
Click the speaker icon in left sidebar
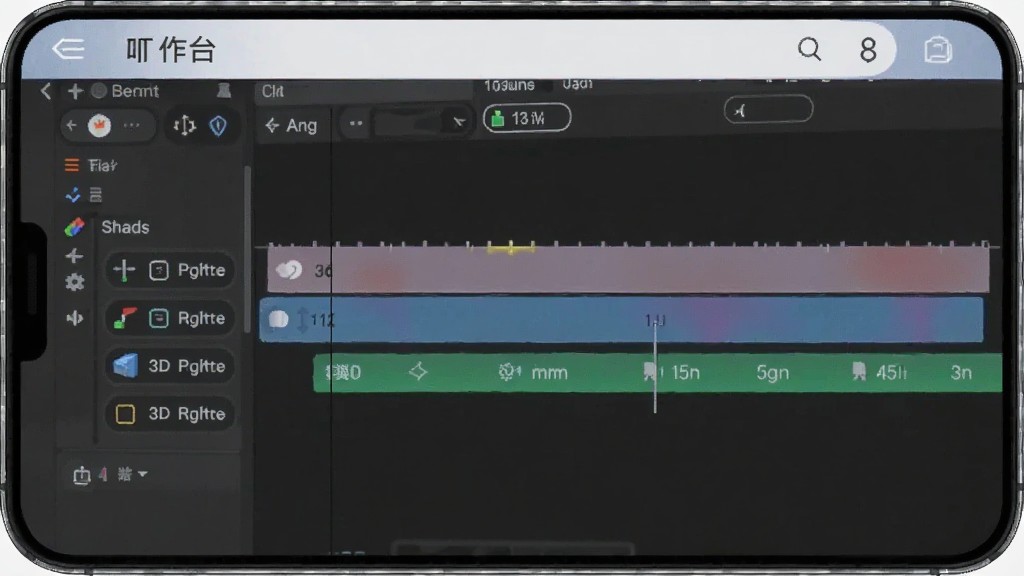point(74,318)
